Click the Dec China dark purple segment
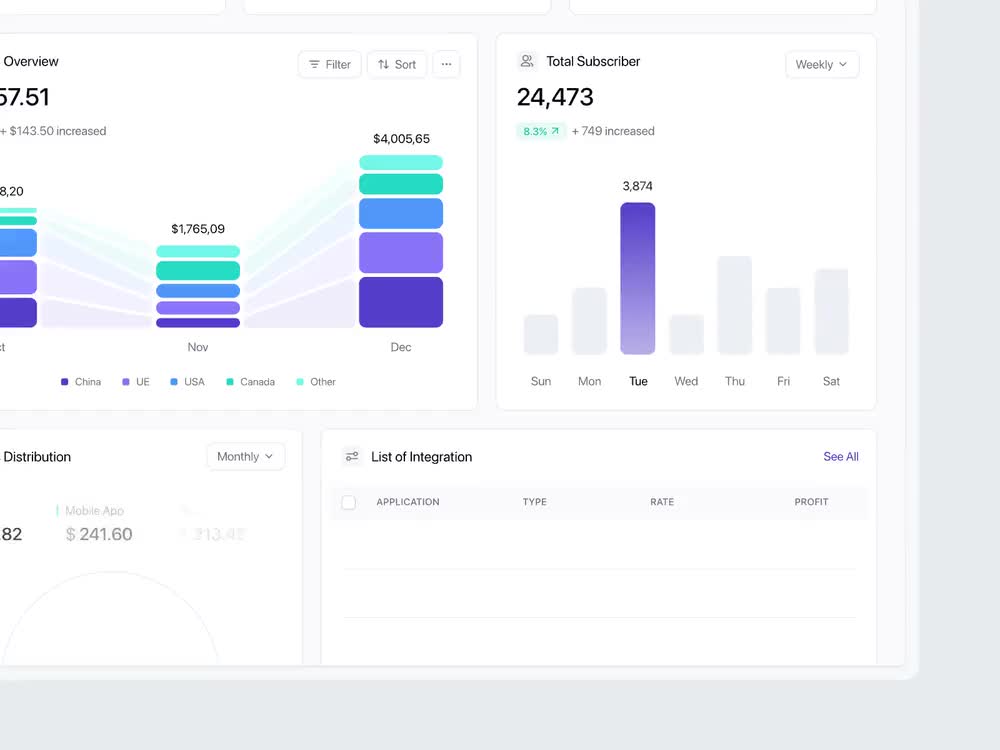 point(401,302)
